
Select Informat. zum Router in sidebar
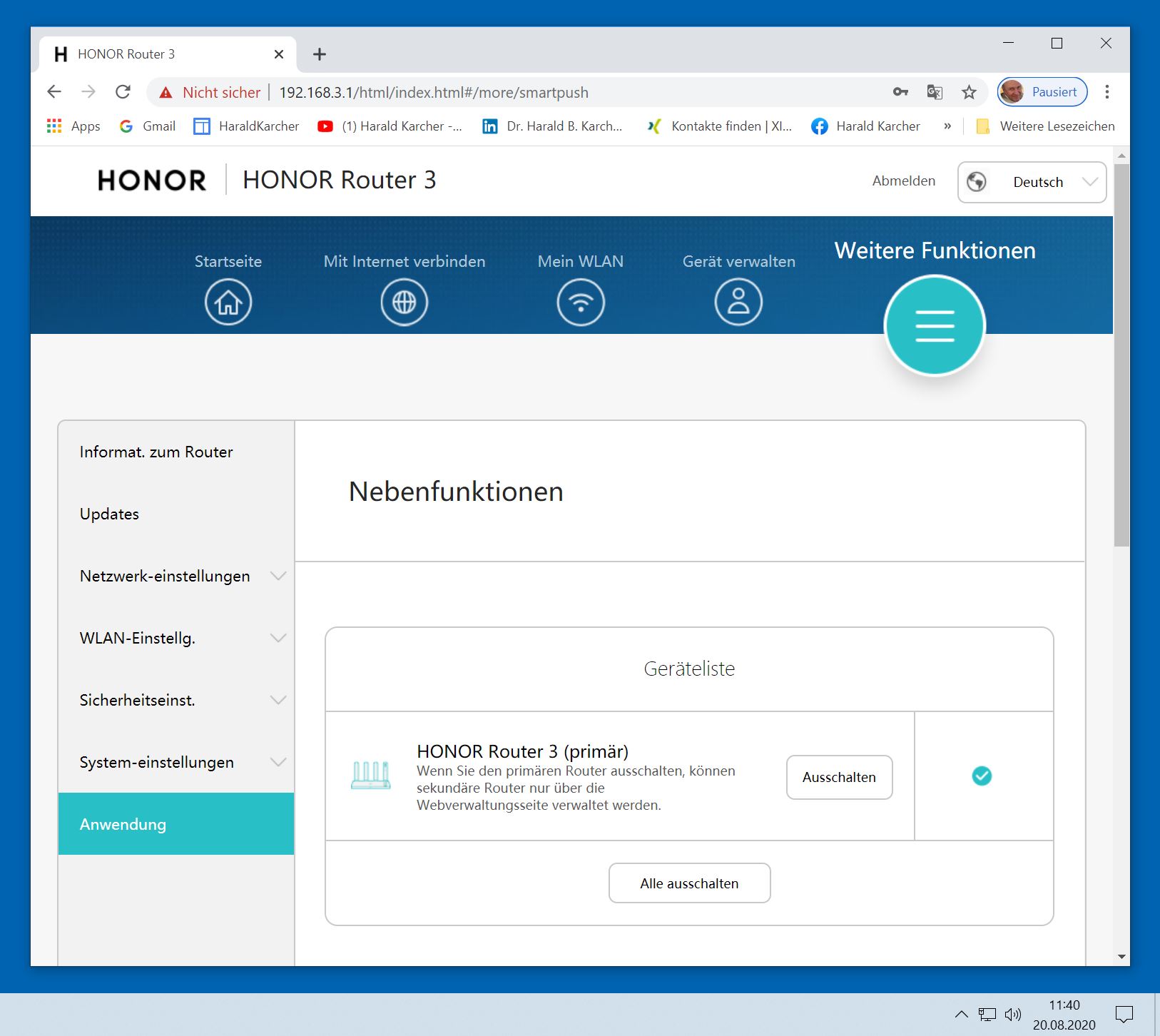tap(176, 452)
